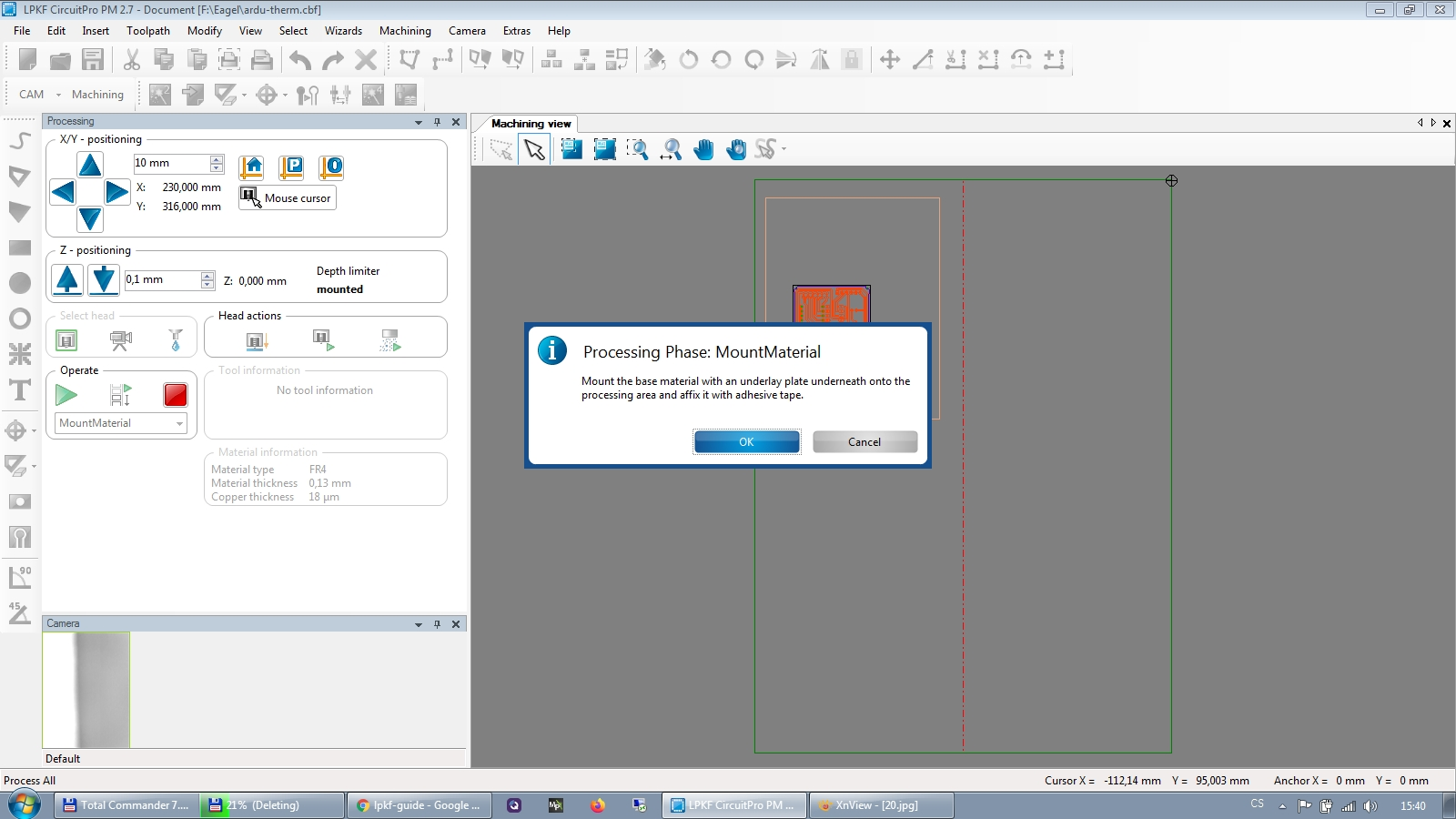Click the Move tool in top toolbar
The width and height of the screenshot is (1456, 819).
(x=890, y=60)
